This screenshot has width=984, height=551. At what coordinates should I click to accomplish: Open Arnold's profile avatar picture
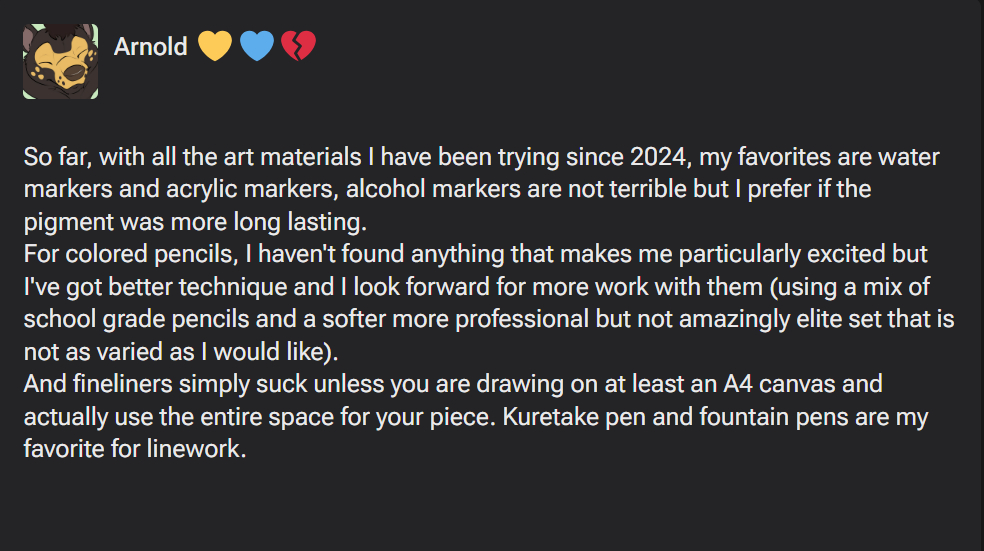[60, 61]
